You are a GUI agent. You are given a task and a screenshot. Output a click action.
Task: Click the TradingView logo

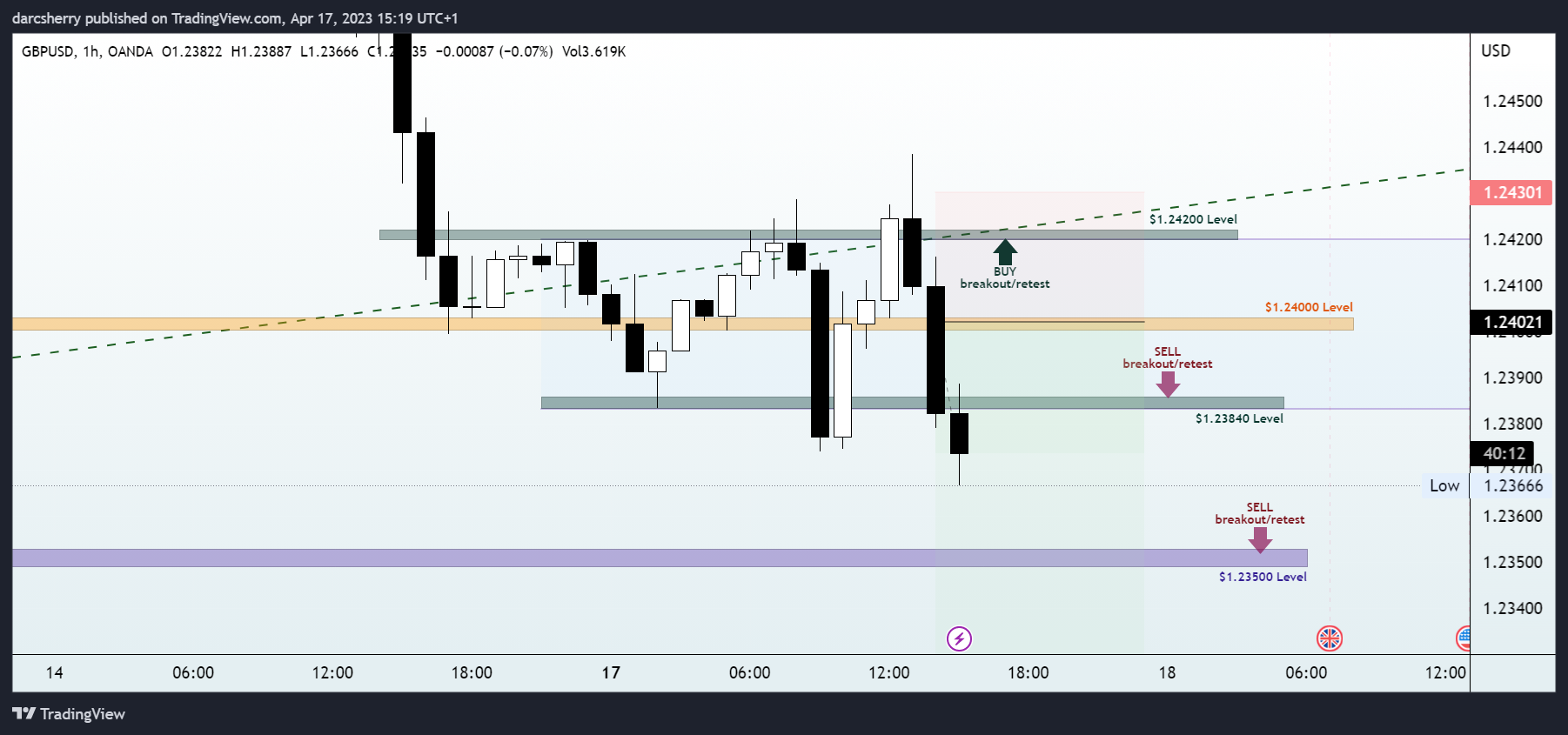tap(69, 714)
